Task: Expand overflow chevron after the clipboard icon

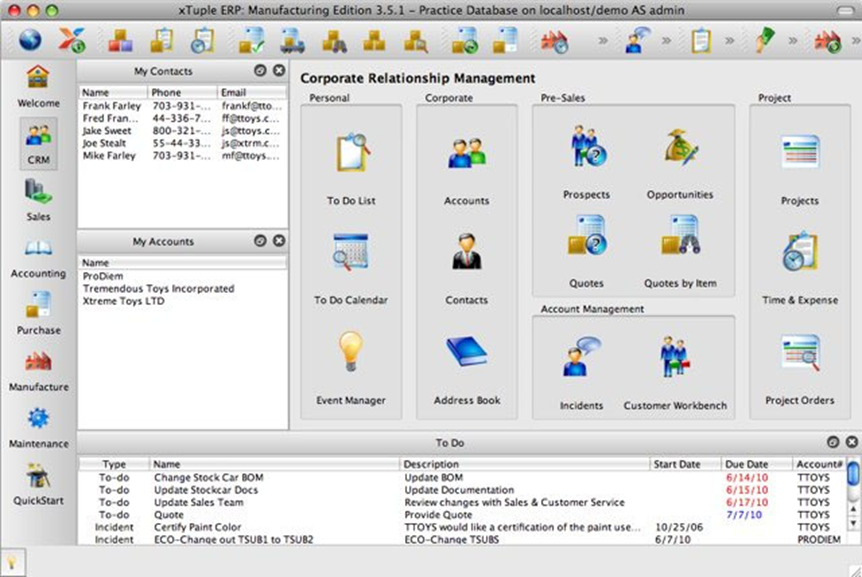Action: 730,41
